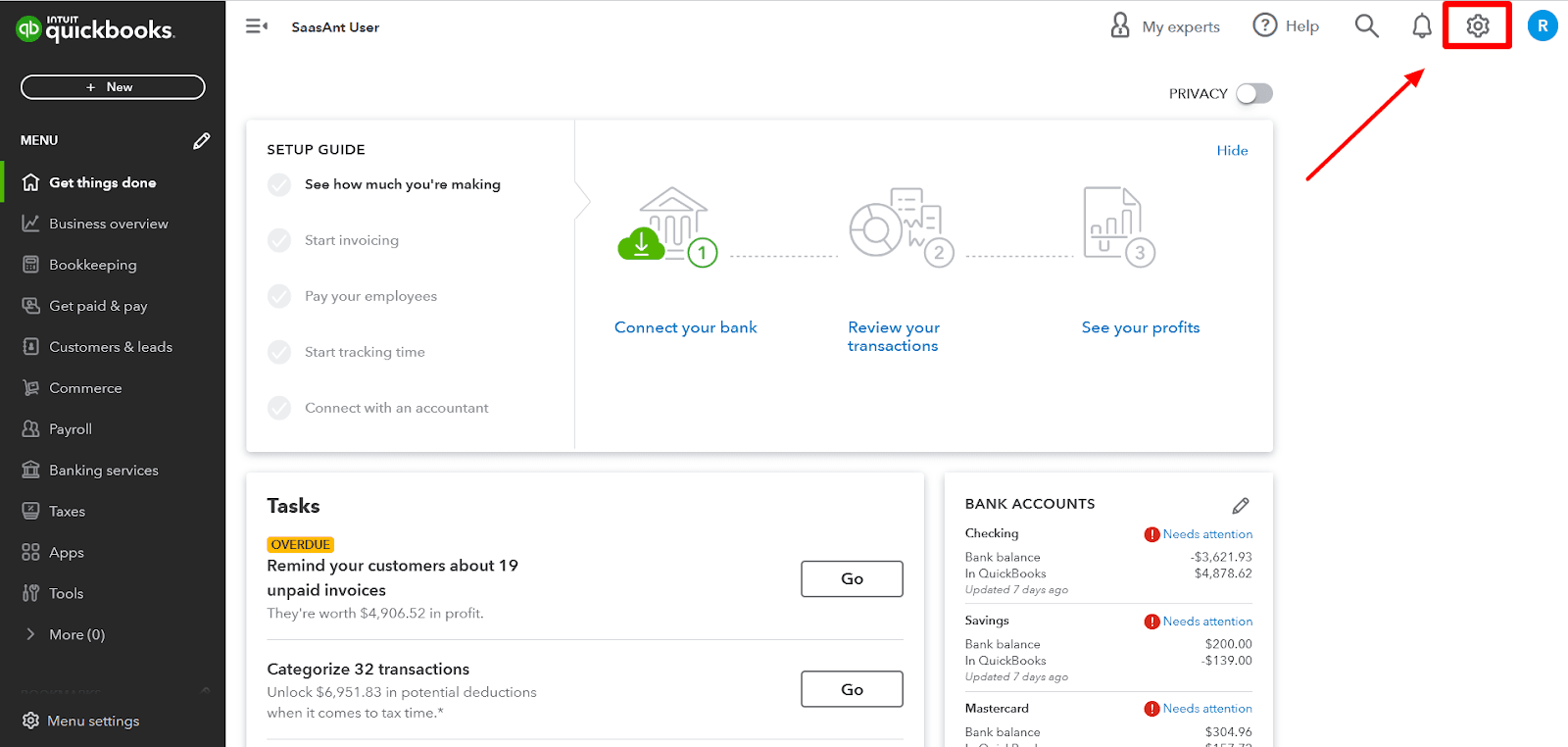Open the R user profile avatar
Screen dimensions: 1568x747
[x=1543, y=26]
